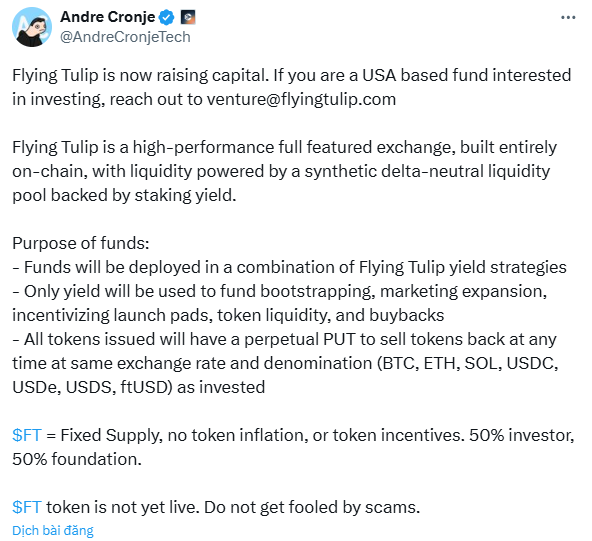Open Andre Cronje's profile avatar
Screen dimensions: 592x541
click(x=32, y=27)
